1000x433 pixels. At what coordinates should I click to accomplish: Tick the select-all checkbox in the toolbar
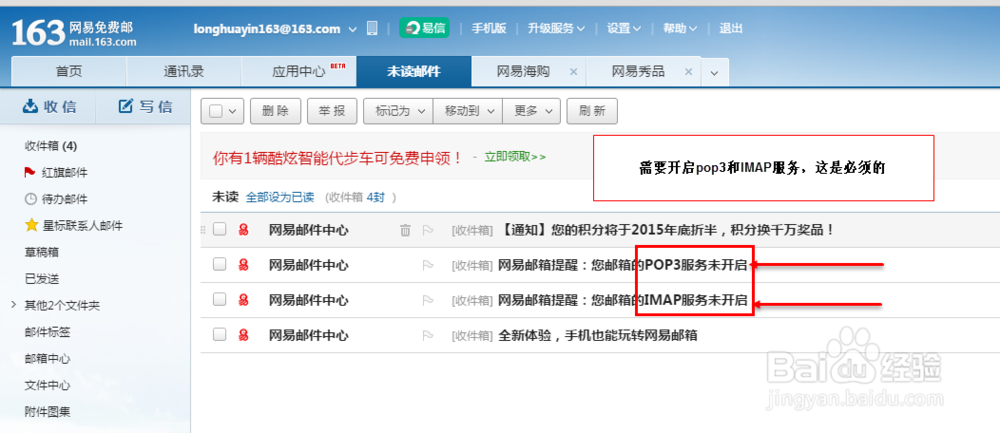pyautogui.click(x=216, y=111)
